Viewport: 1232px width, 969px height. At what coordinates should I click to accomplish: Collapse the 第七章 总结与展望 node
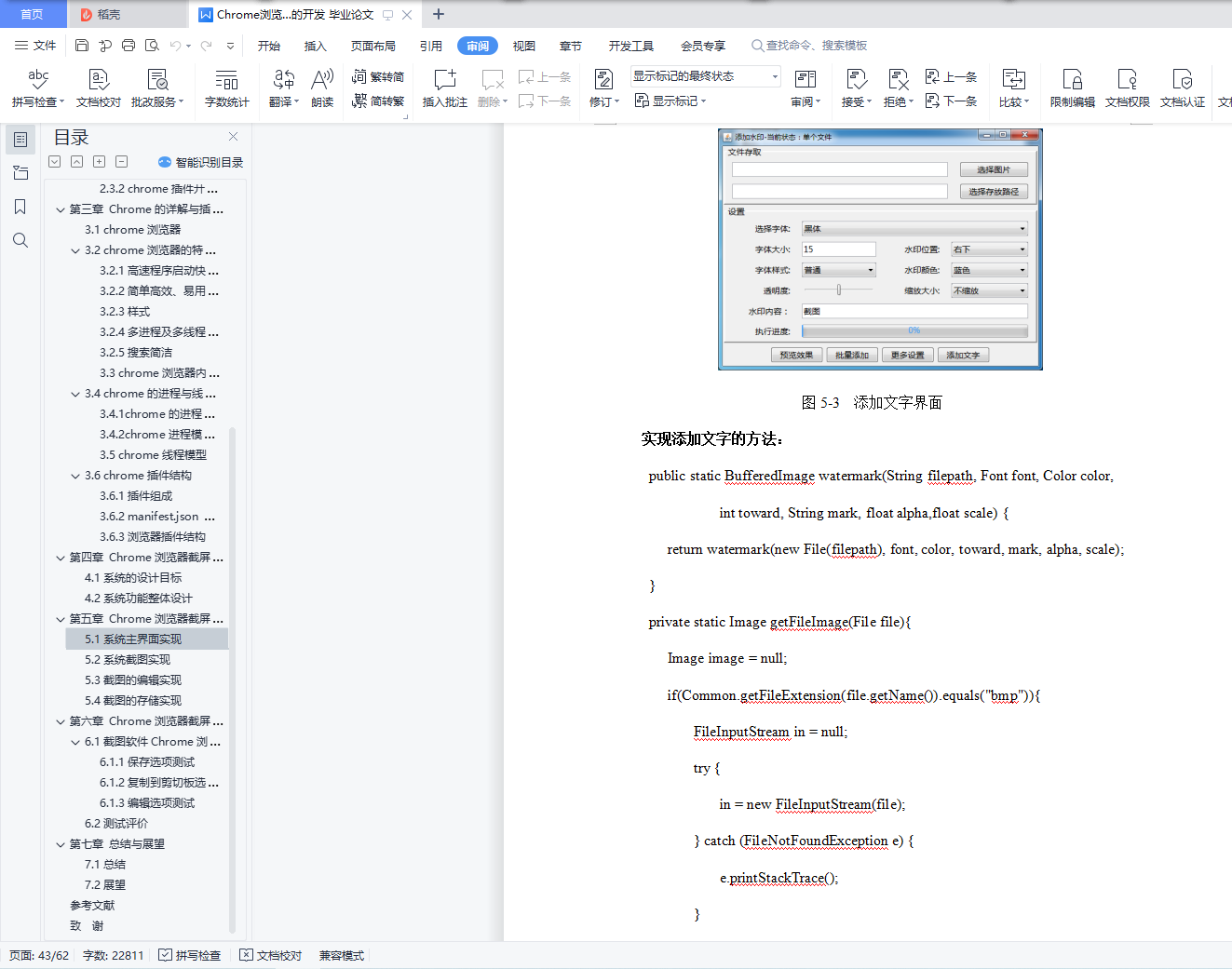point(61,844)
